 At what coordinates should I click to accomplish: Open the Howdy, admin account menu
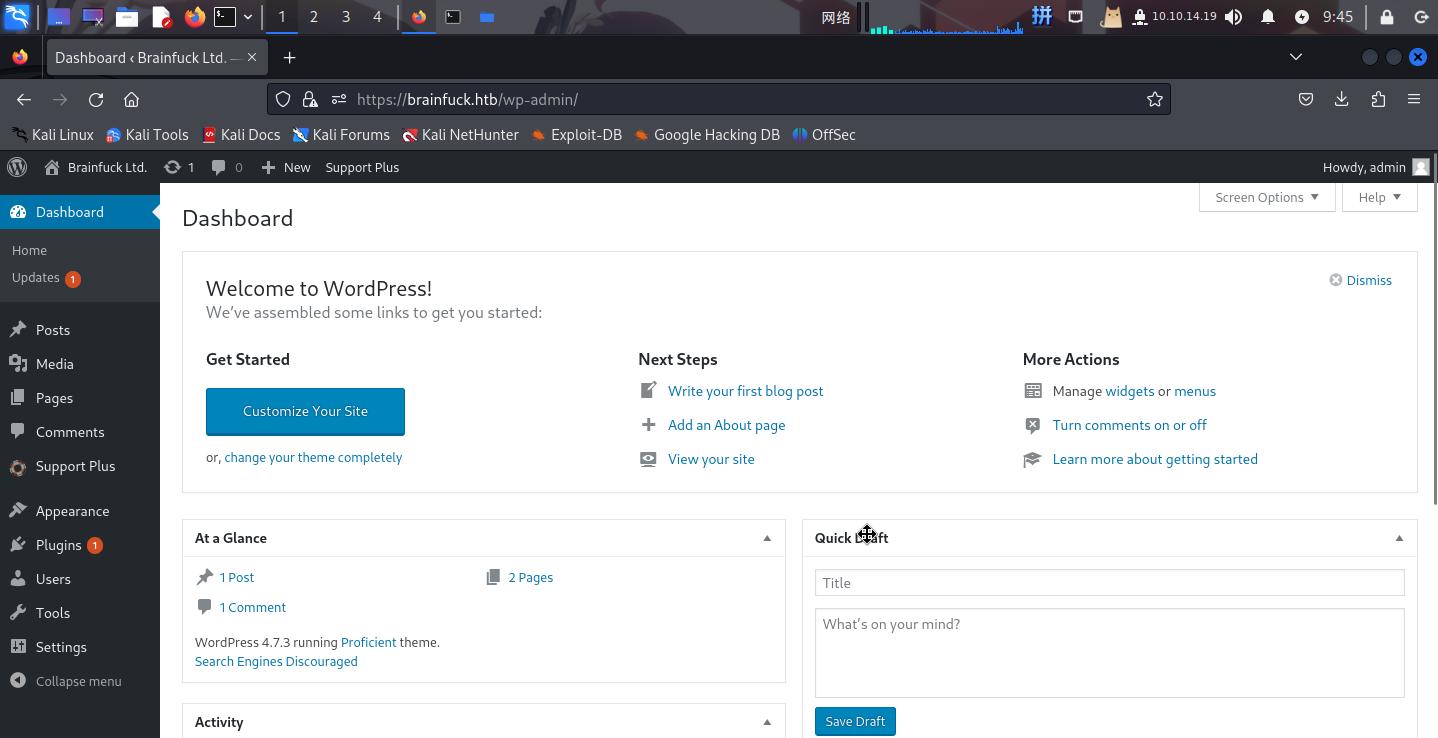point(1376,167)
